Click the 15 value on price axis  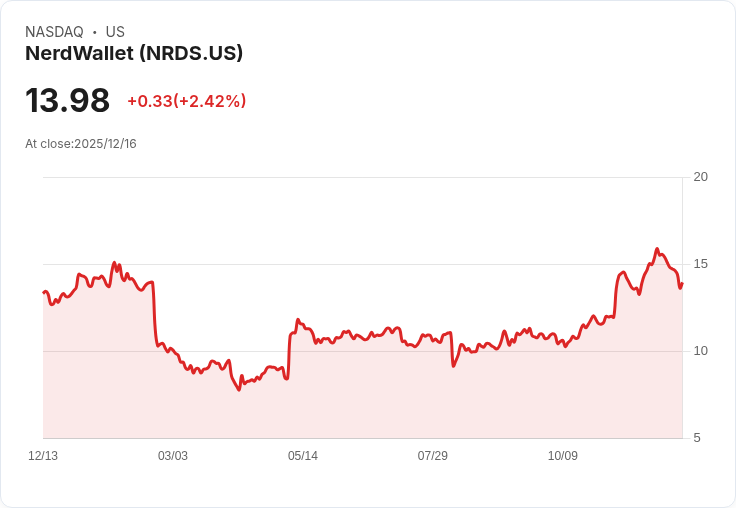pos(700,264)
